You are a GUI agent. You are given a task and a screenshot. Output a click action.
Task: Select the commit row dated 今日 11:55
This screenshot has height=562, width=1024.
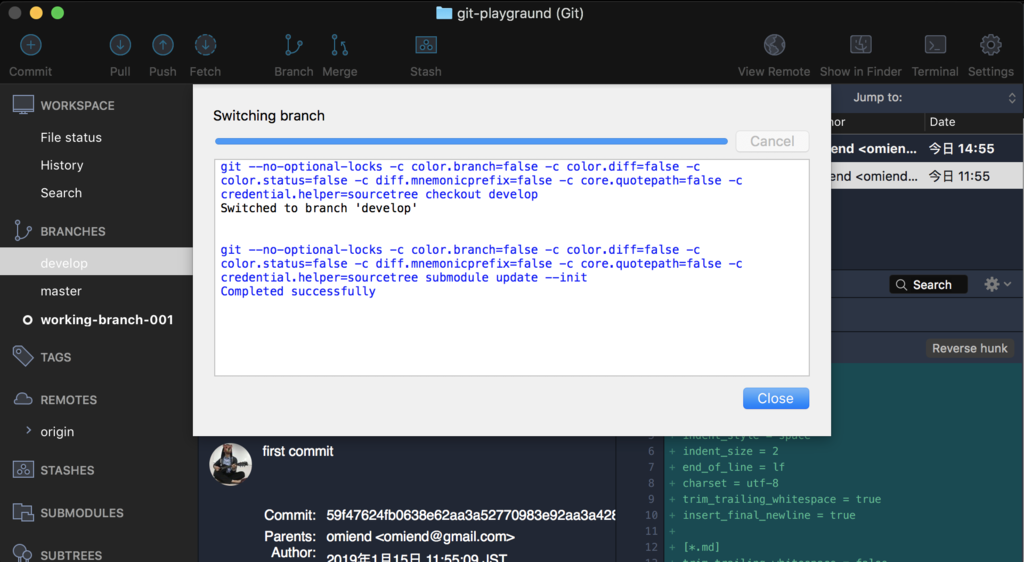point(927,176)
